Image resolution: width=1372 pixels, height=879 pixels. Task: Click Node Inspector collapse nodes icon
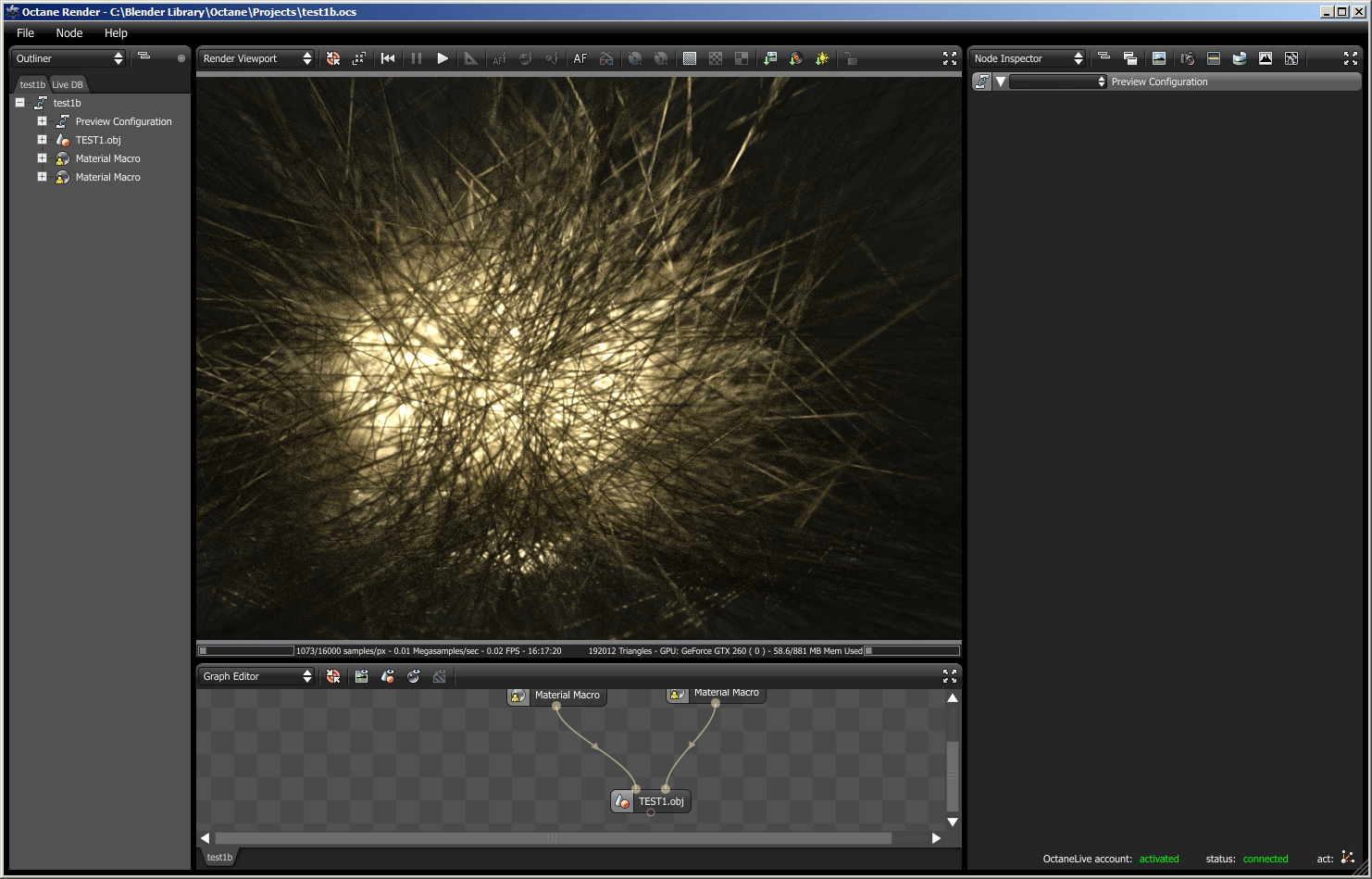tap(1104, 57)
